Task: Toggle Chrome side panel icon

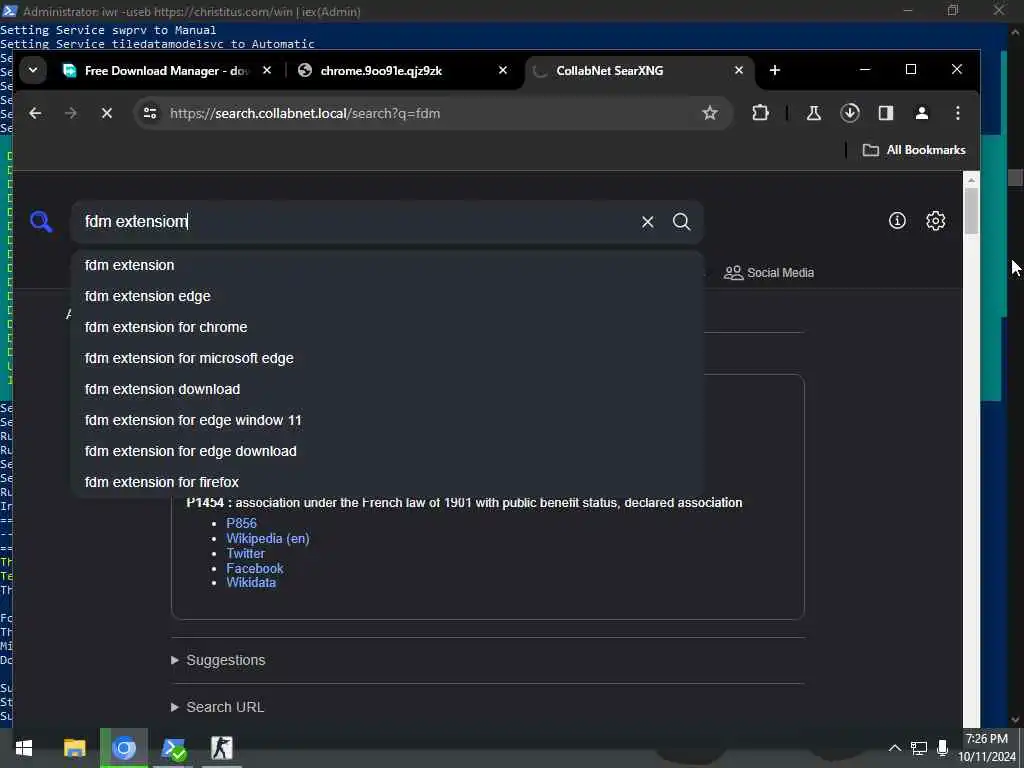Action: click(x=886, y=113)
